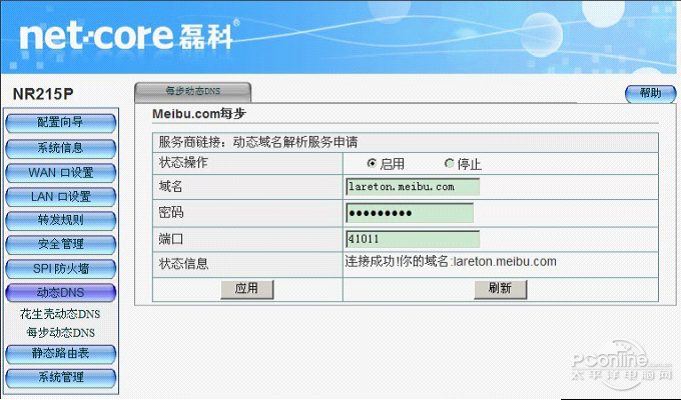Select 每步动态DNS submenu link
Viewport: 681px width, 400px height.
point(61,332)
